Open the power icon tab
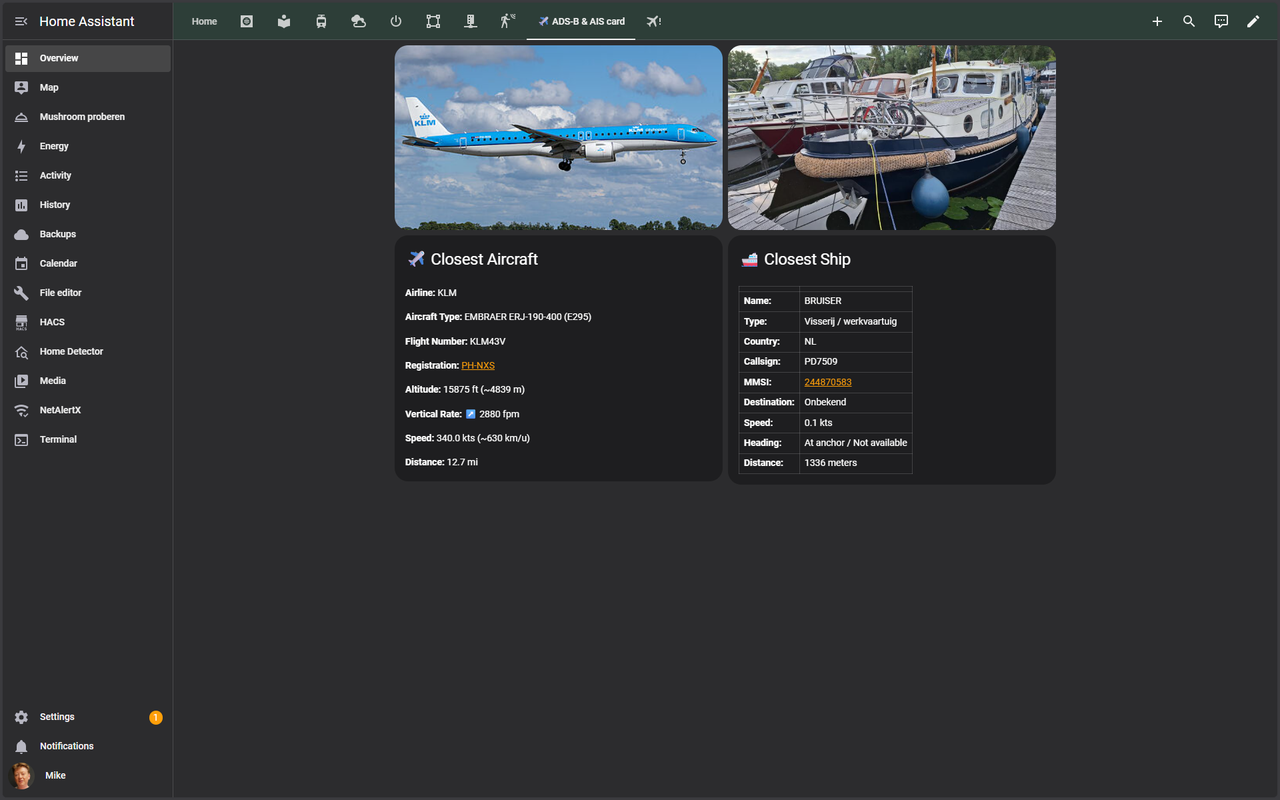 (395, 21)
